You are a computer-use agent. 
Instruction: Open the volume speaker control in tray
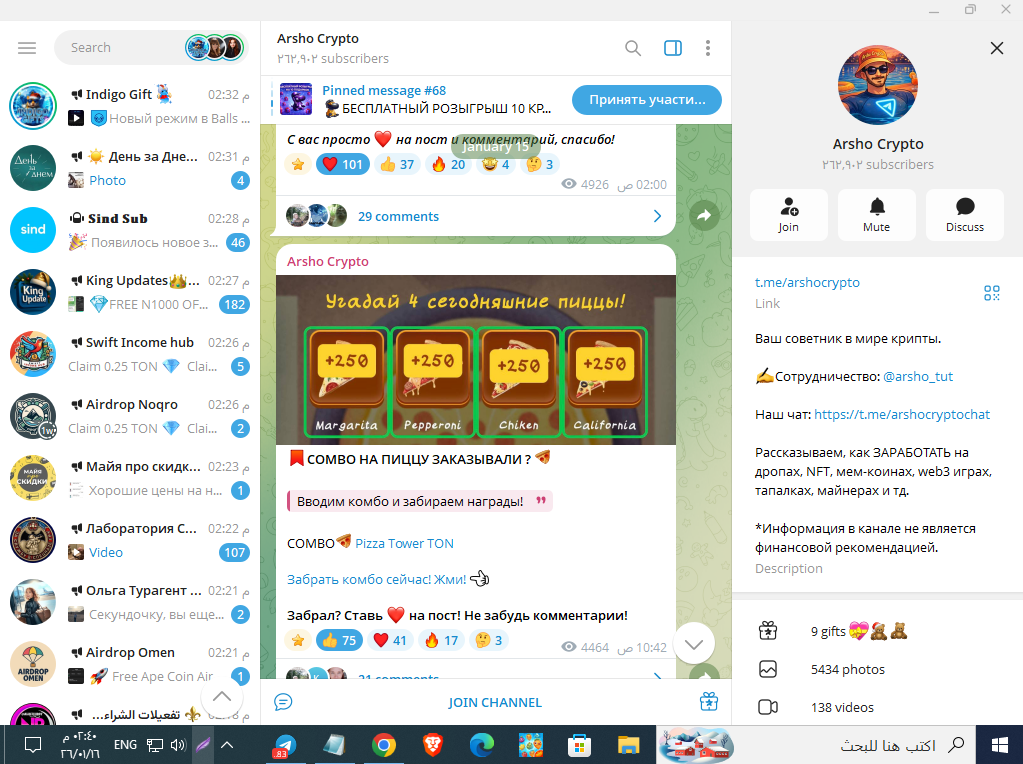coord(178,744)
